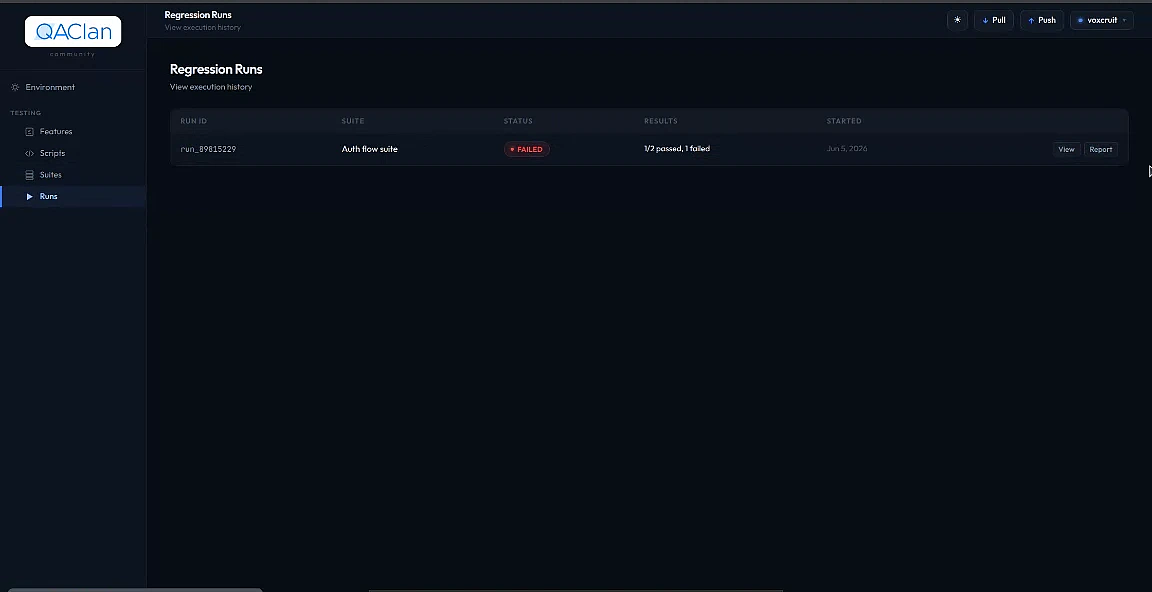This screenshot has width=1152, height=592.
Task: Click the SUITE column header
Action: (x=353, y=121)
